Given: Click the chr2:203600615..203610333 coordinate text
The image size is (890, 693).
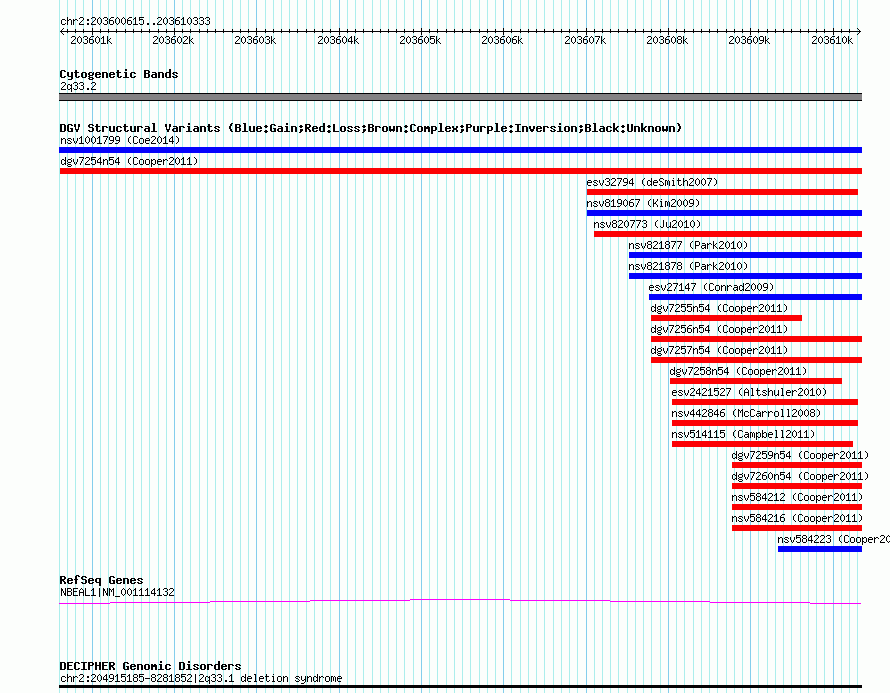Looking at the screenshot, I should (135, 21).
